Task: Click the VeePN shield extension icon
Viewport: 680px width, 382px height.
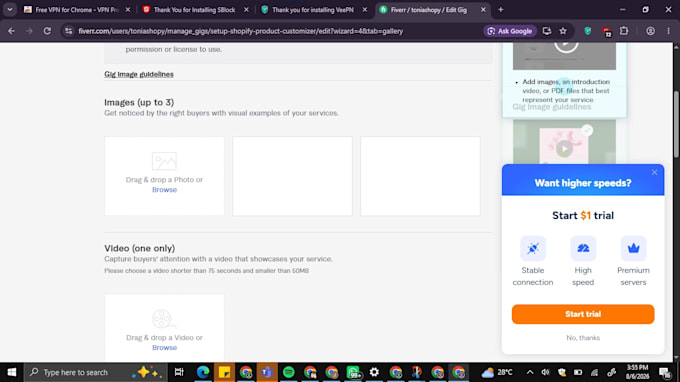Action: click(x=588, y=31)
